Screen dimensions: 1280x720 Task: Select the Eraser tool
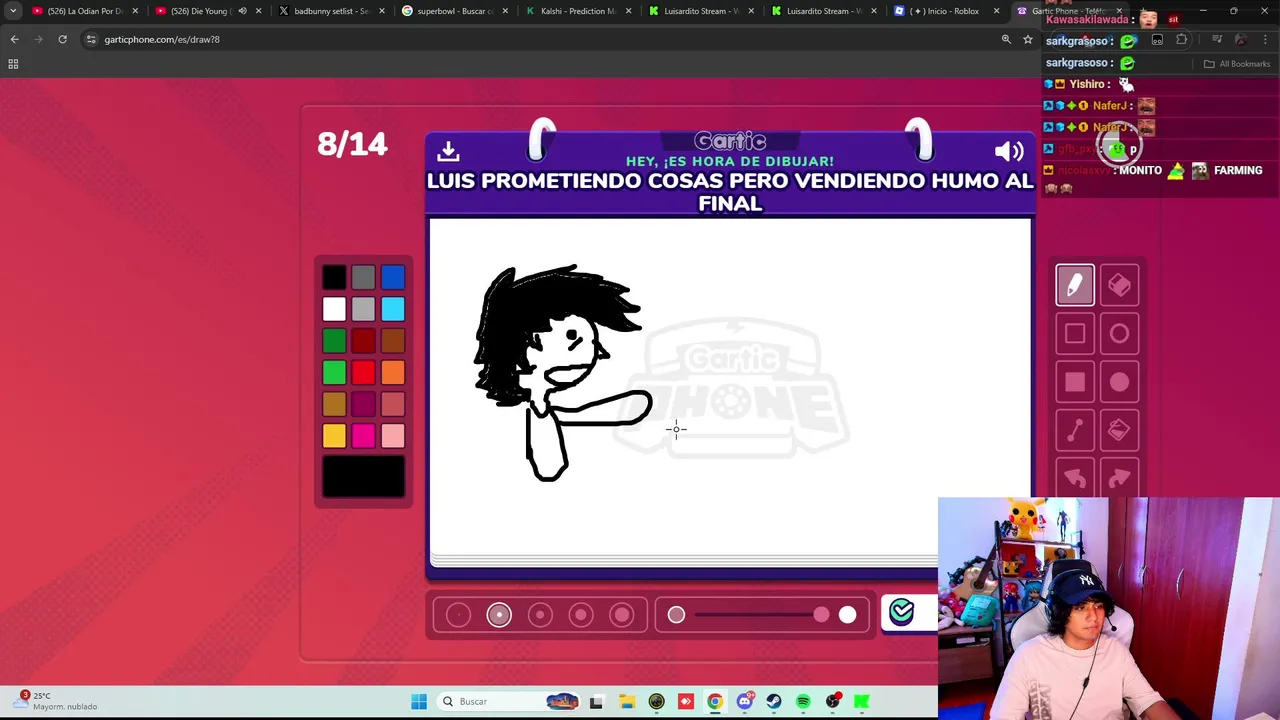click(x=1119, y=286)
